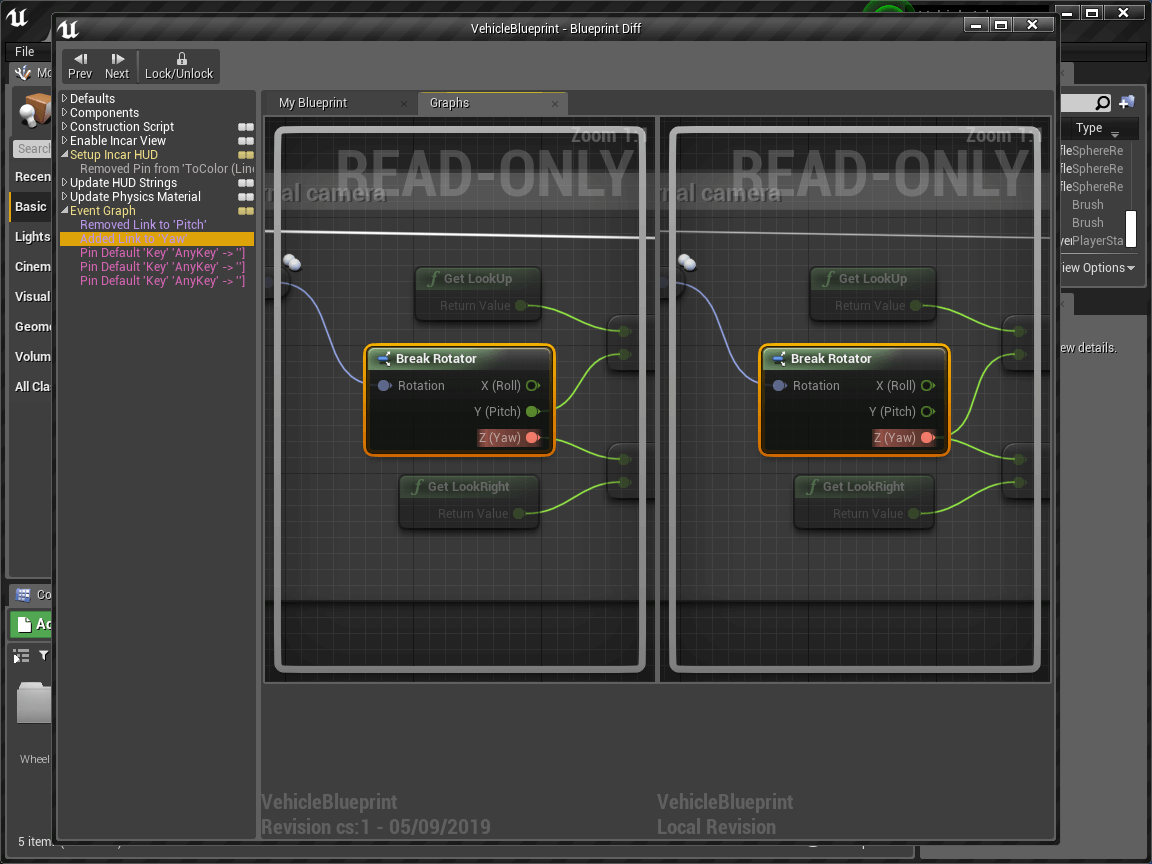Open View Options dropdown in outliner
The width and height of the screenshot is (1152, 864).
[1098, 268]
